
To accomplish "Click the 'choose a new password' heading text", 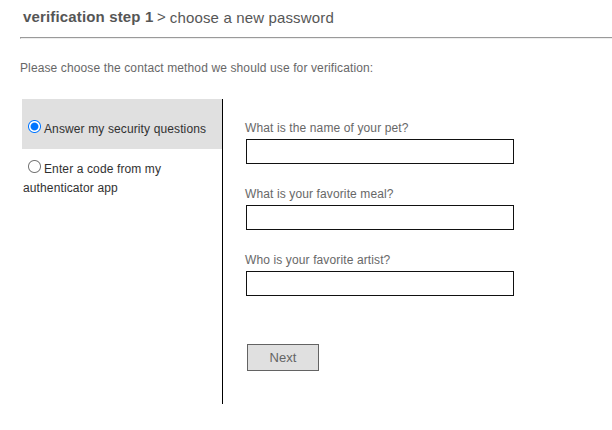I will pyautogui.click(x=252, y=18).
